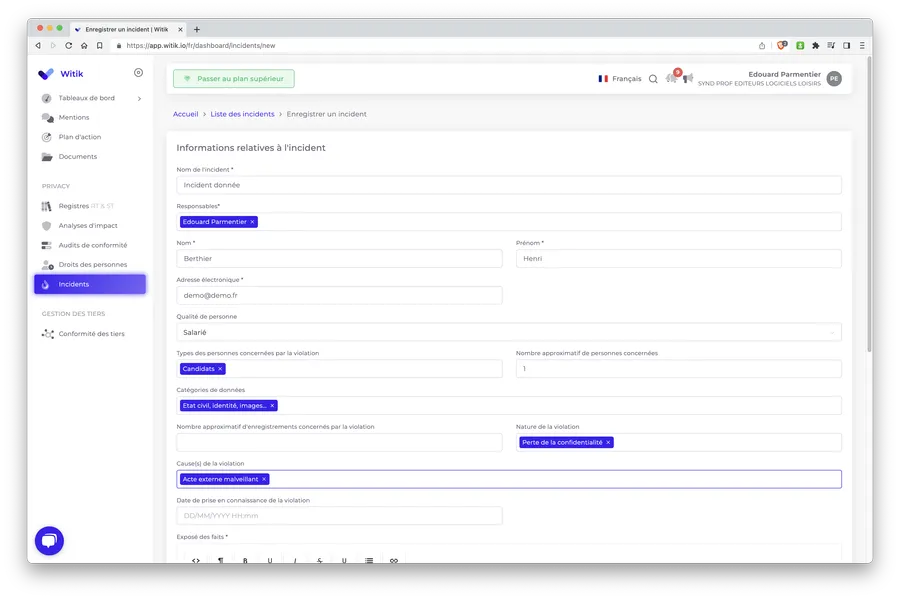Toggle the browser sidebar panel icon
The image size is (900, 599).
(x=846, y=45)
